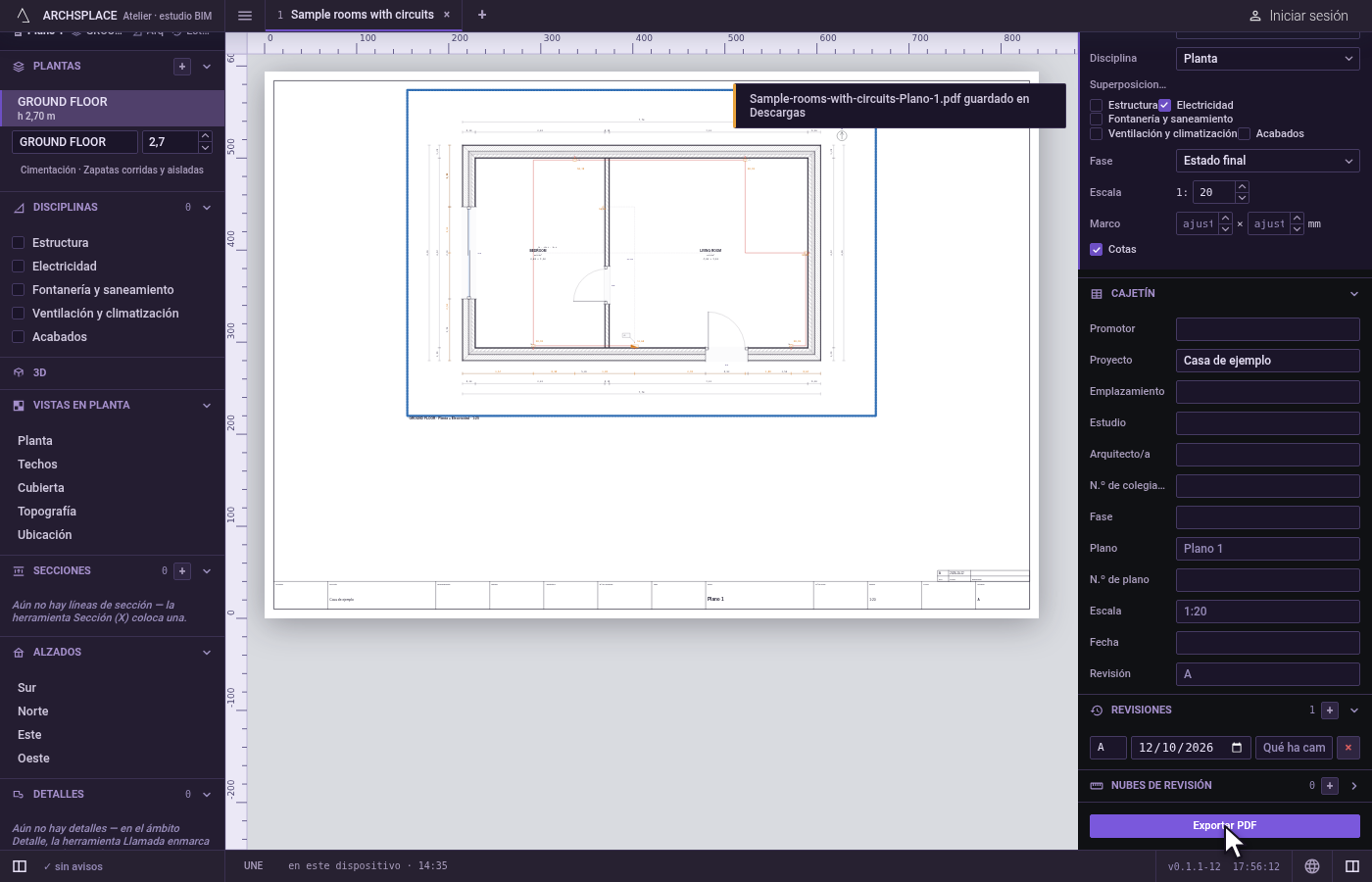Increase the Escala value stepper
The image size is (1372, 882).
(x=1242, y=187)
